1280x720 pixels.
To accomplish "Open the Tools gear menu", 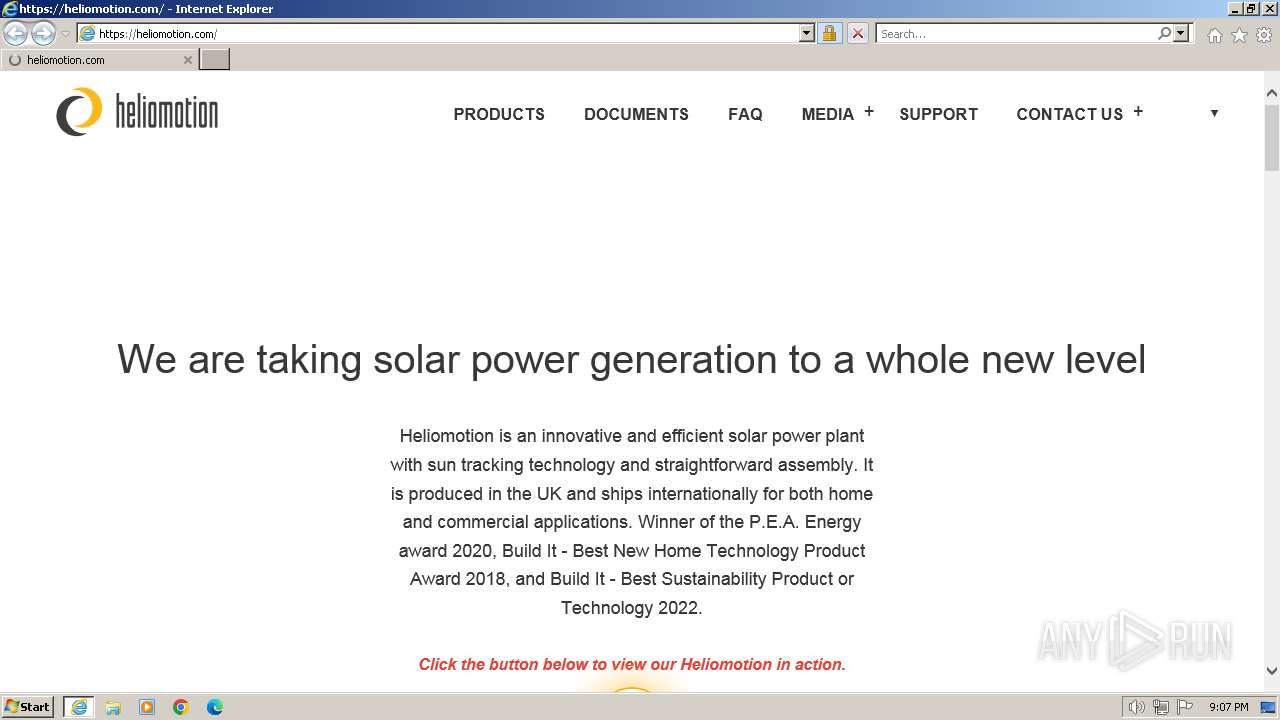I will click(1264, 35).
